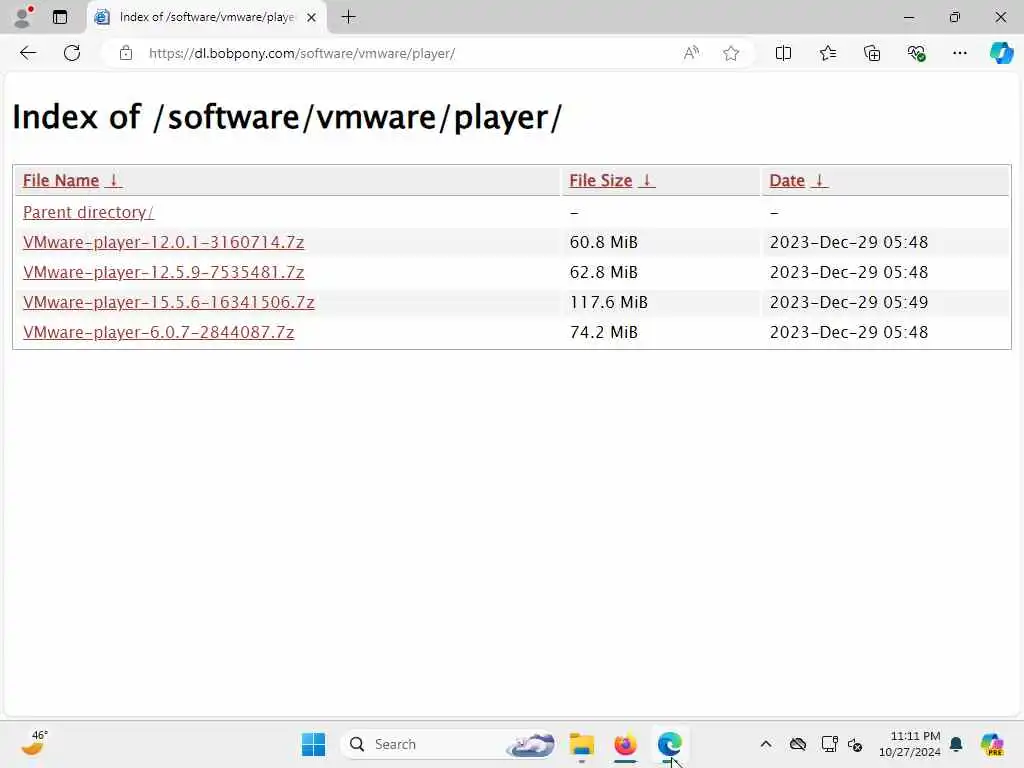Viewport: 1024px width, 768px height.
Task: Go back using the browser back arrow
Action: coord(28,53)
